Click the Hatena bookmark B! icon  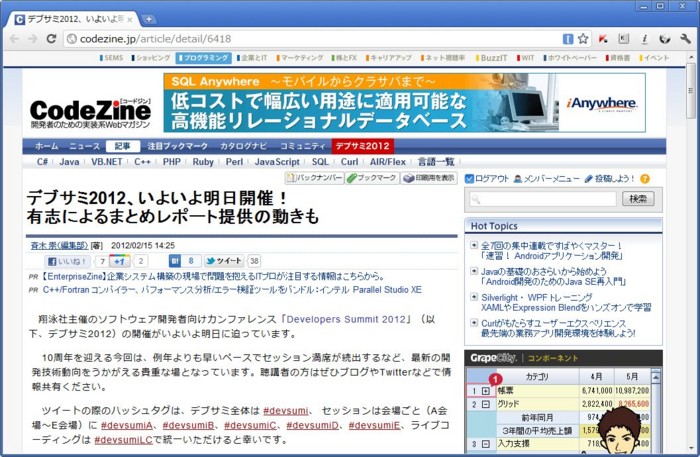(x=175, y=261)
